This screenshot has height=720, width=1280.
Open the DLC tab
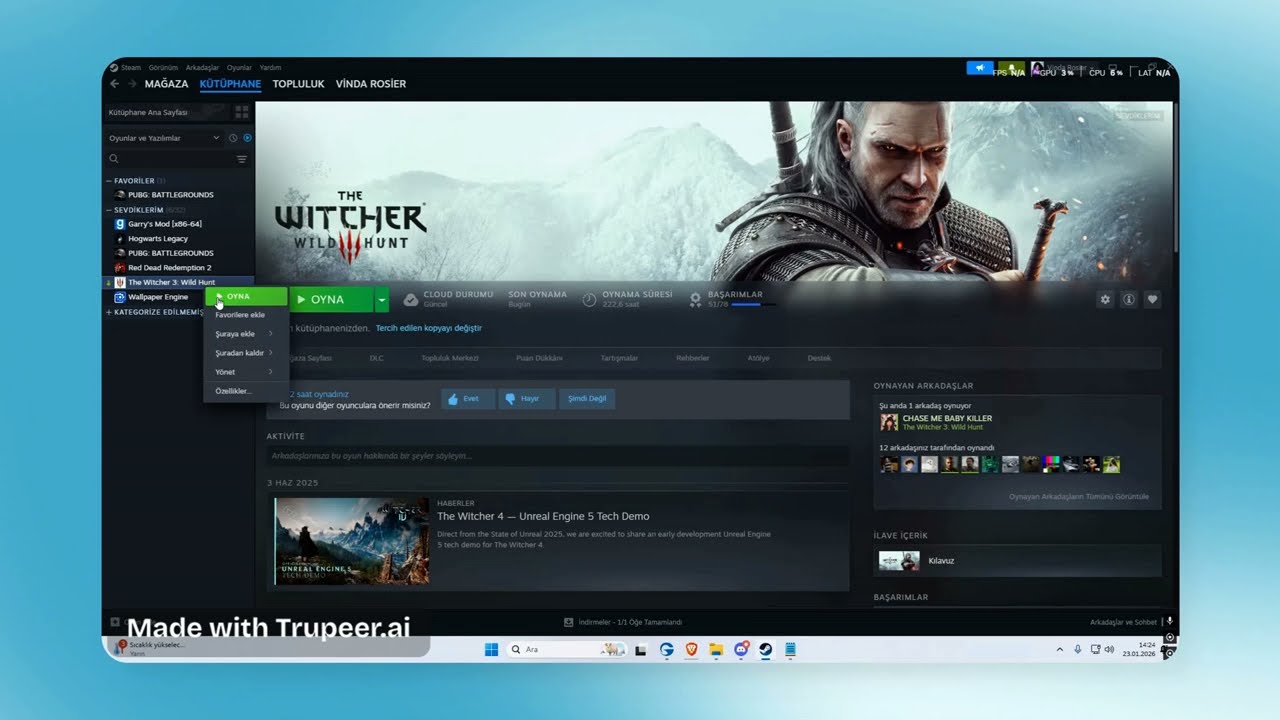[376, 358]
